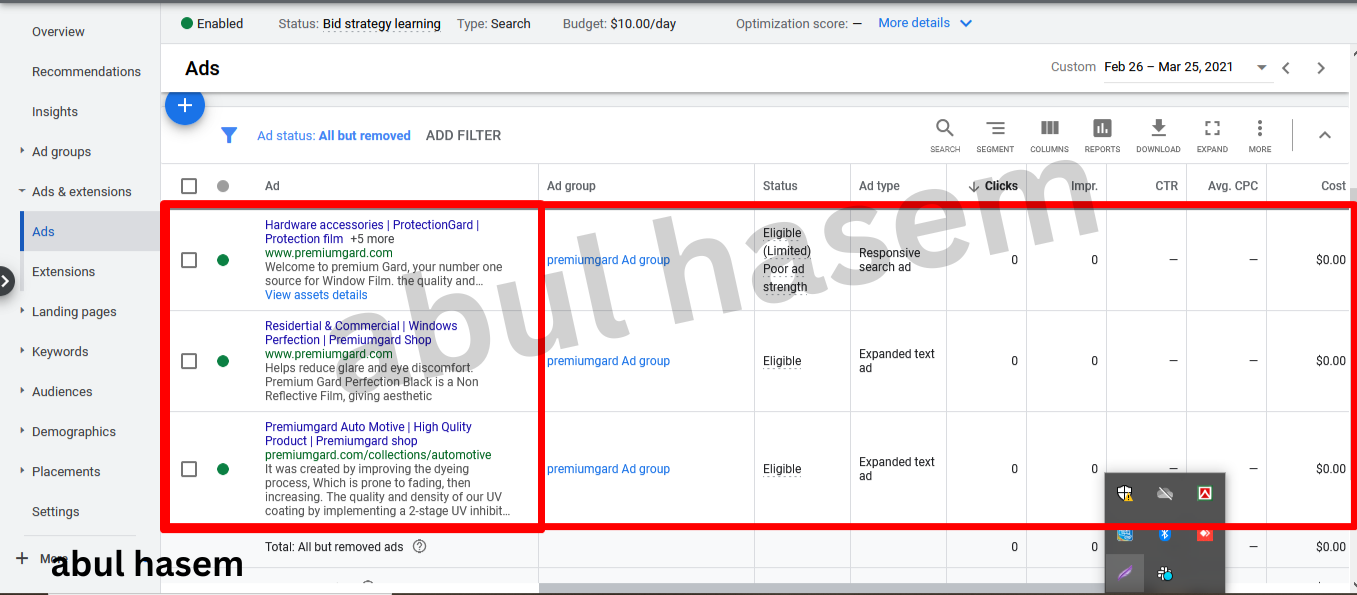Open Overview in the sidebar

pyautogui.click(x=58, y=32)
